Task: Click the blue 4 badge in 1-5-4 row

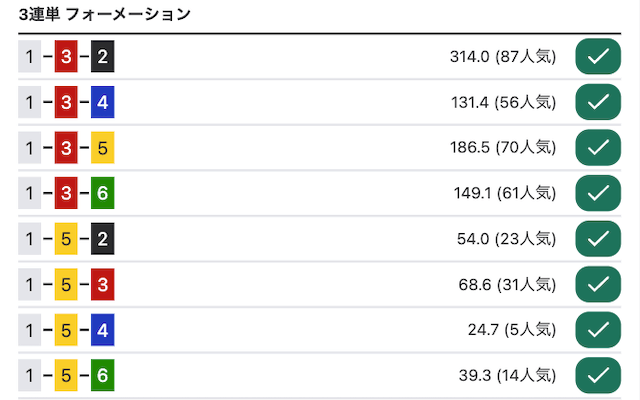Action: tap(102, 330)
